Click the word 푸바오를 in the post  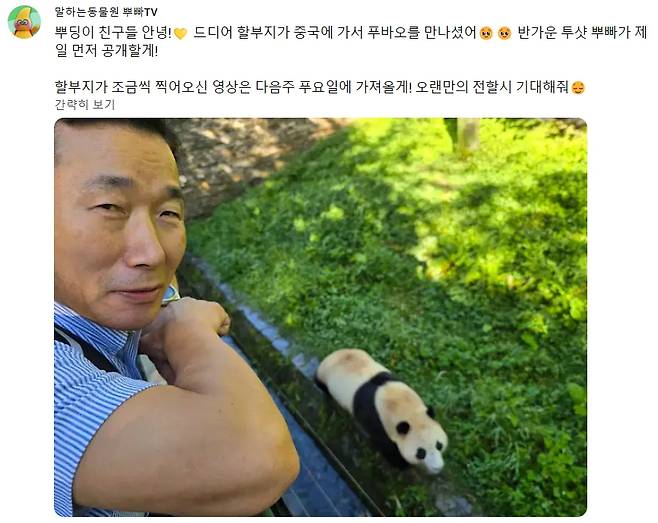tap(393, 33)
